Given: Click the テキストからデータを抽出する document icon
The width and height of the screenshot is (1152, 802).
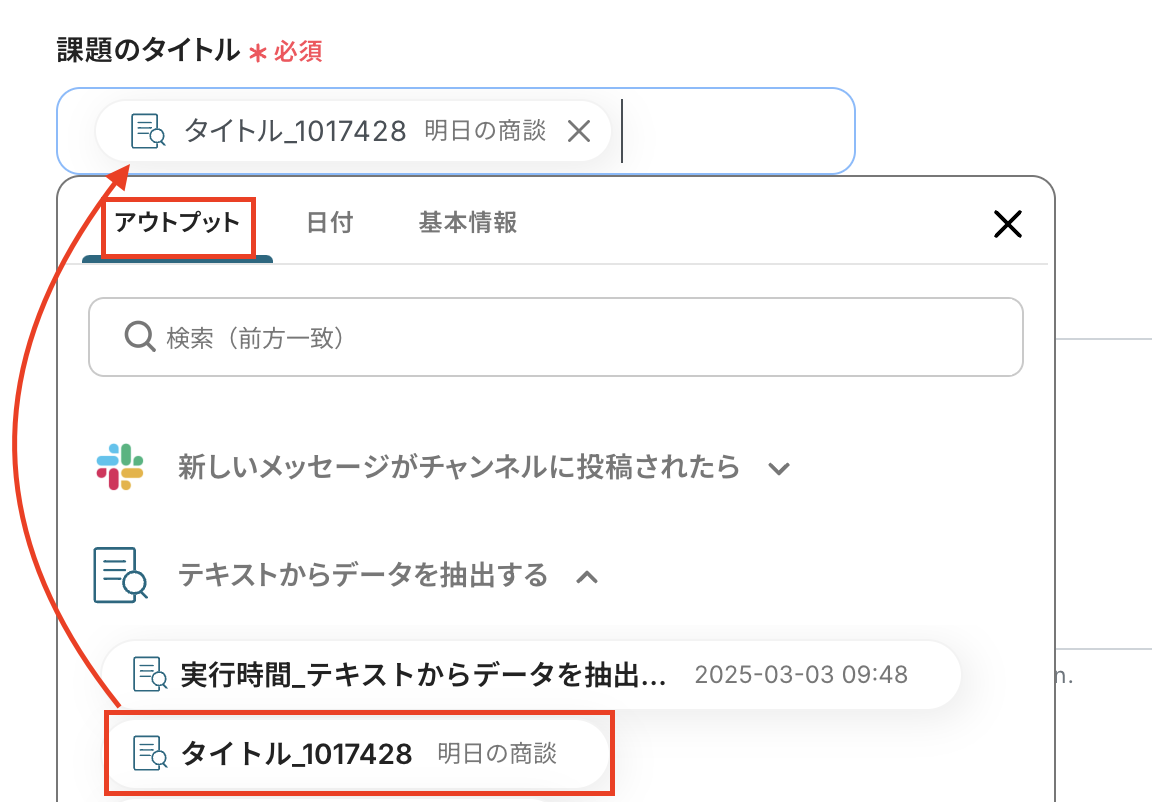Looking at the screenshot, I should pos(120,575).
